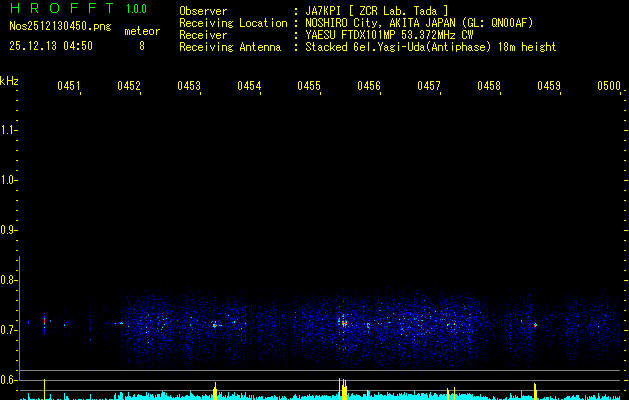Image resolution: width=629 pixels, height=400 pixels.
Task: Click the HROFFT title text
Action: pyautogui.click(x=60, y=10)
